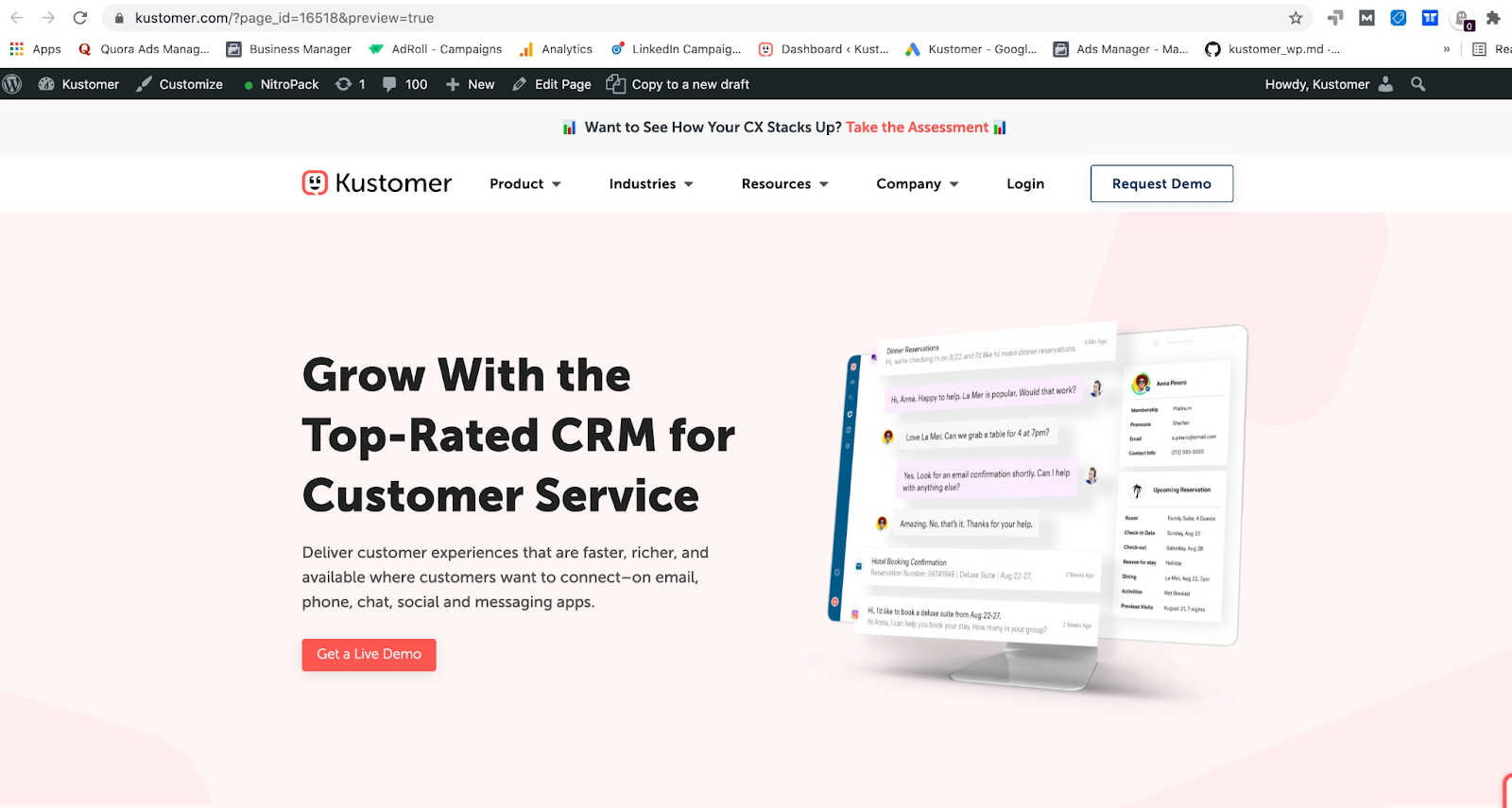Open the kustomer_wp.md GitHub bookmark
1512x808 pixels.
pos(1272,49)
